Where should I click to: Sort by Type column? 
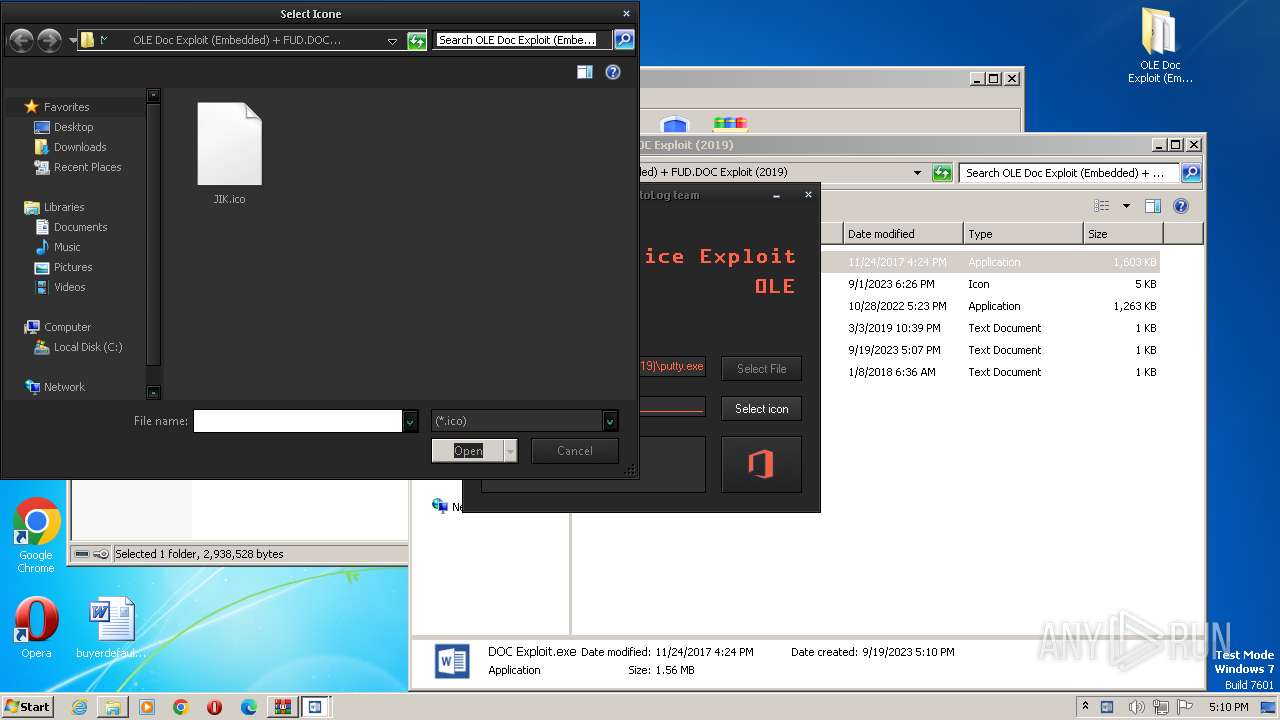[x=1023, y=234]
